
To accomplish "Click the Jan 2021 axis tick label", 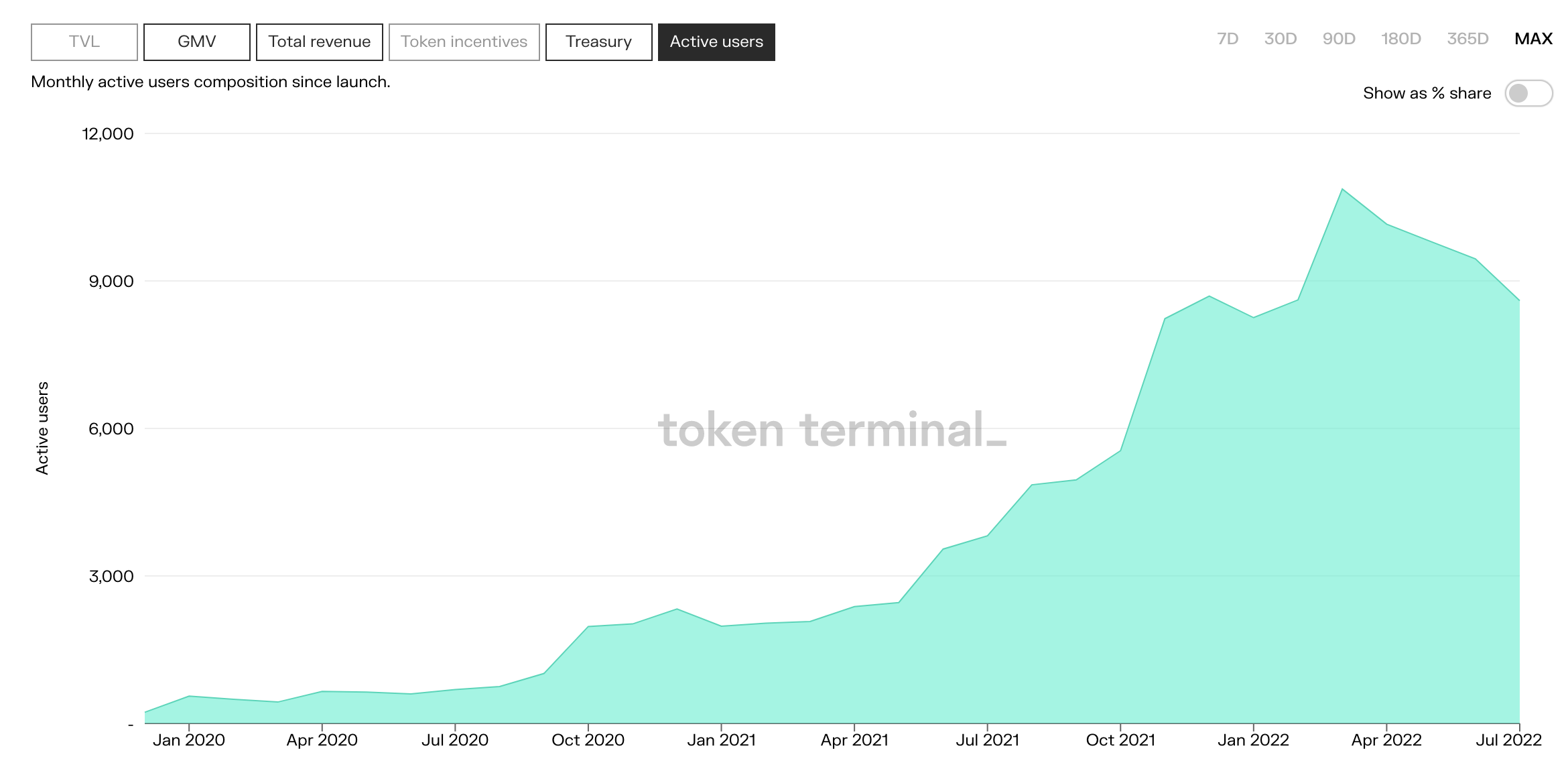I will 721,740.
